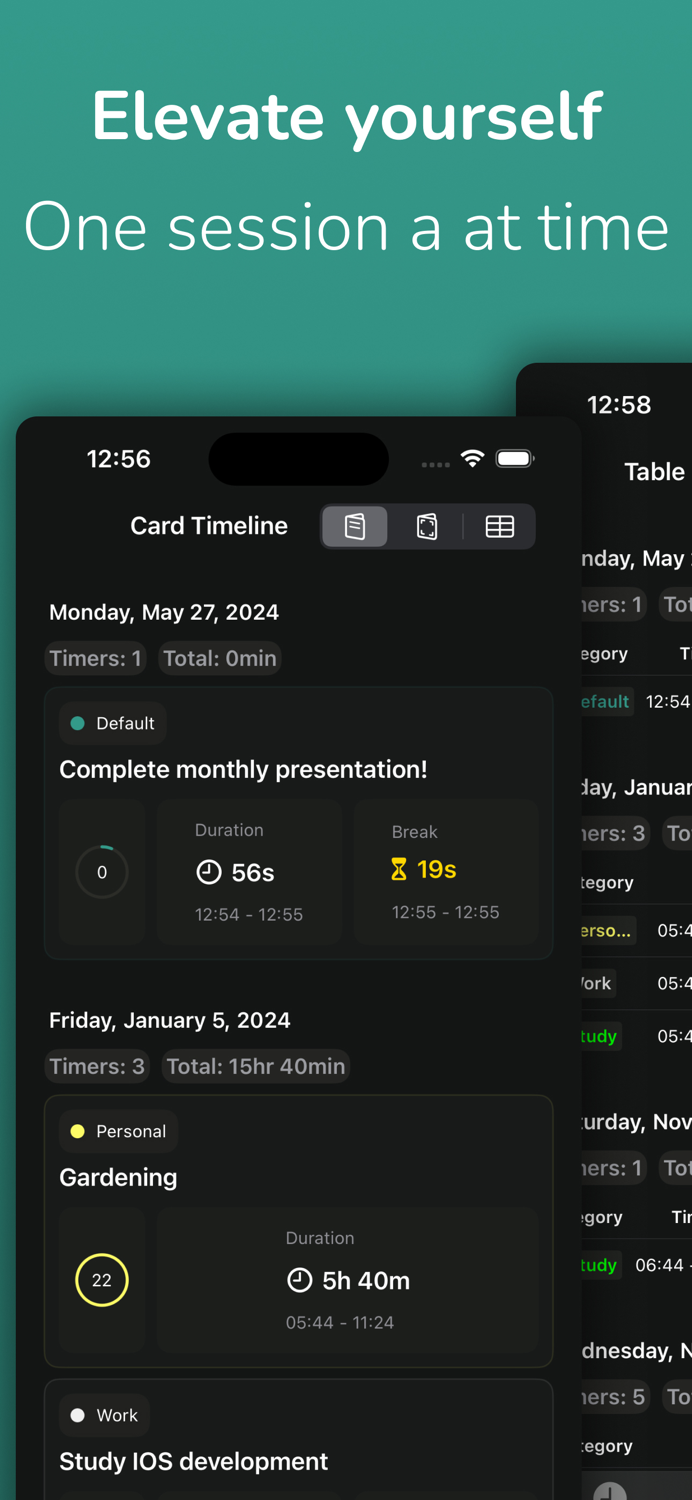Viewport: 692px width, 1500px height.
Task: Expand the Timers: 3 chip for January 5
Action: pyautogui.click(x=97, y=1066)
